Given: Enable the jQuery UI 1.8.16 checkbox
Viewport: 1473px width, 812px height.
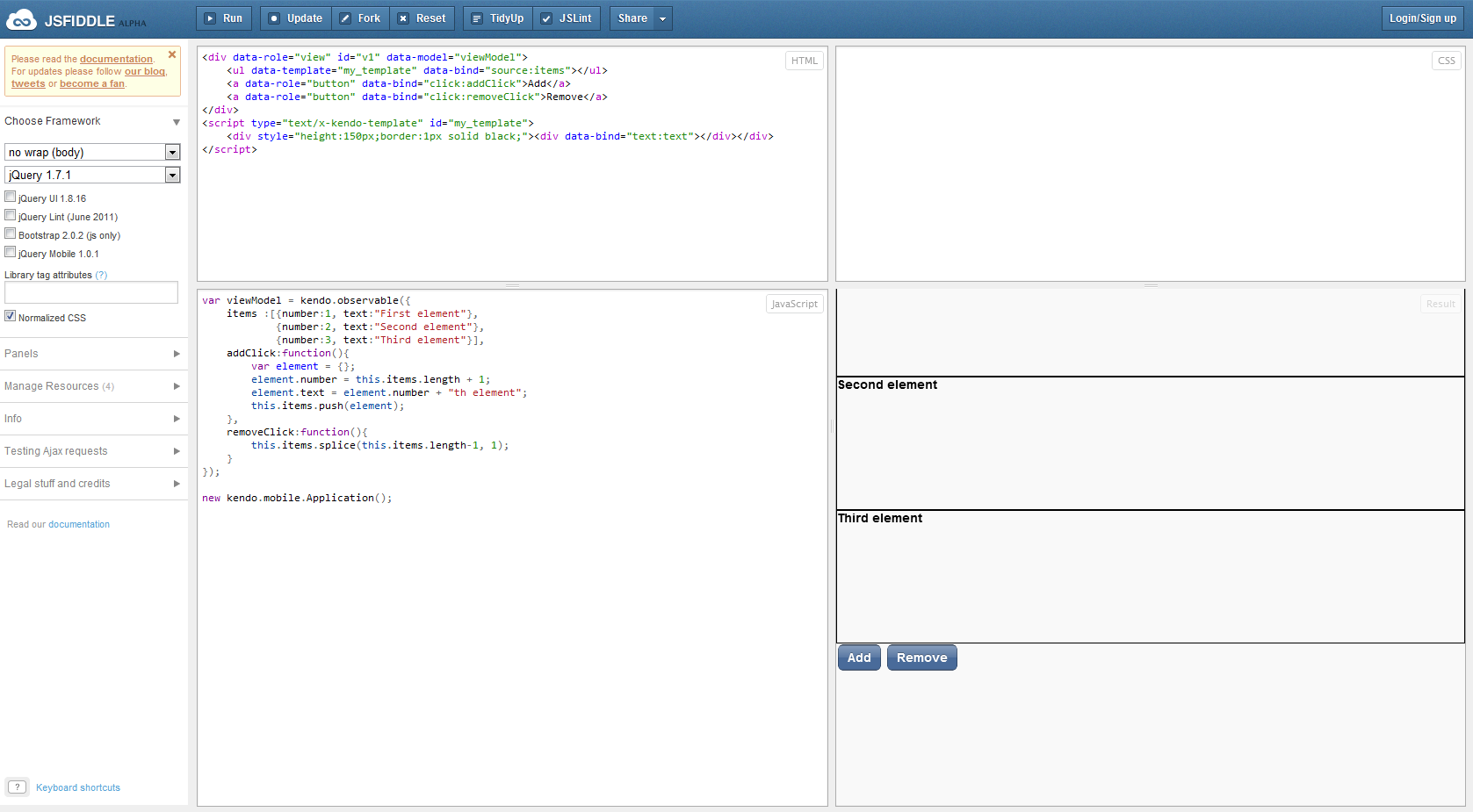Looking at the screenshot, I should [11, 197].
